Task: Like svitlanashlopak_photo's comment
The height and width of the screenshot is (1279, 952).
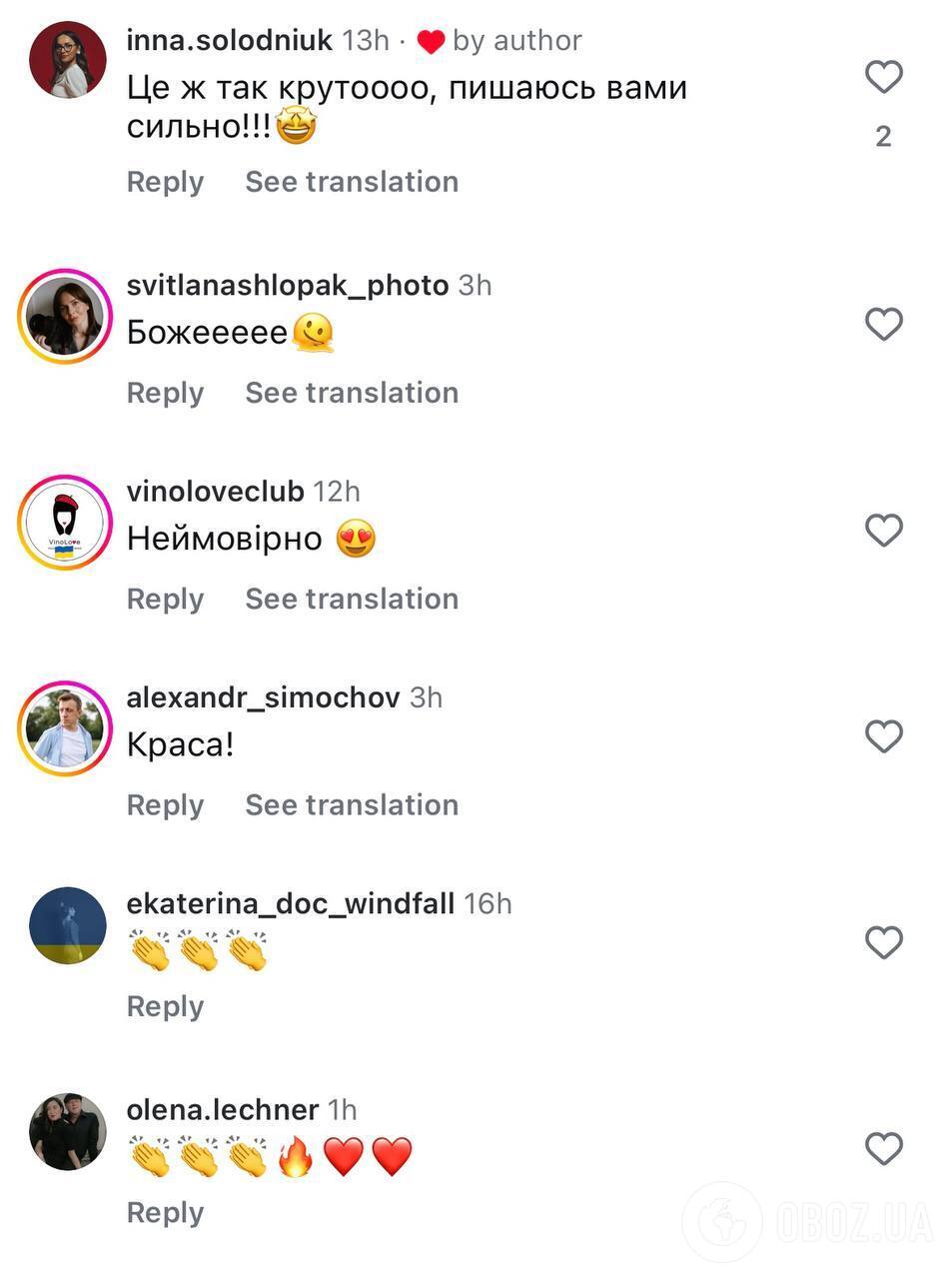Action: (883, 325)
